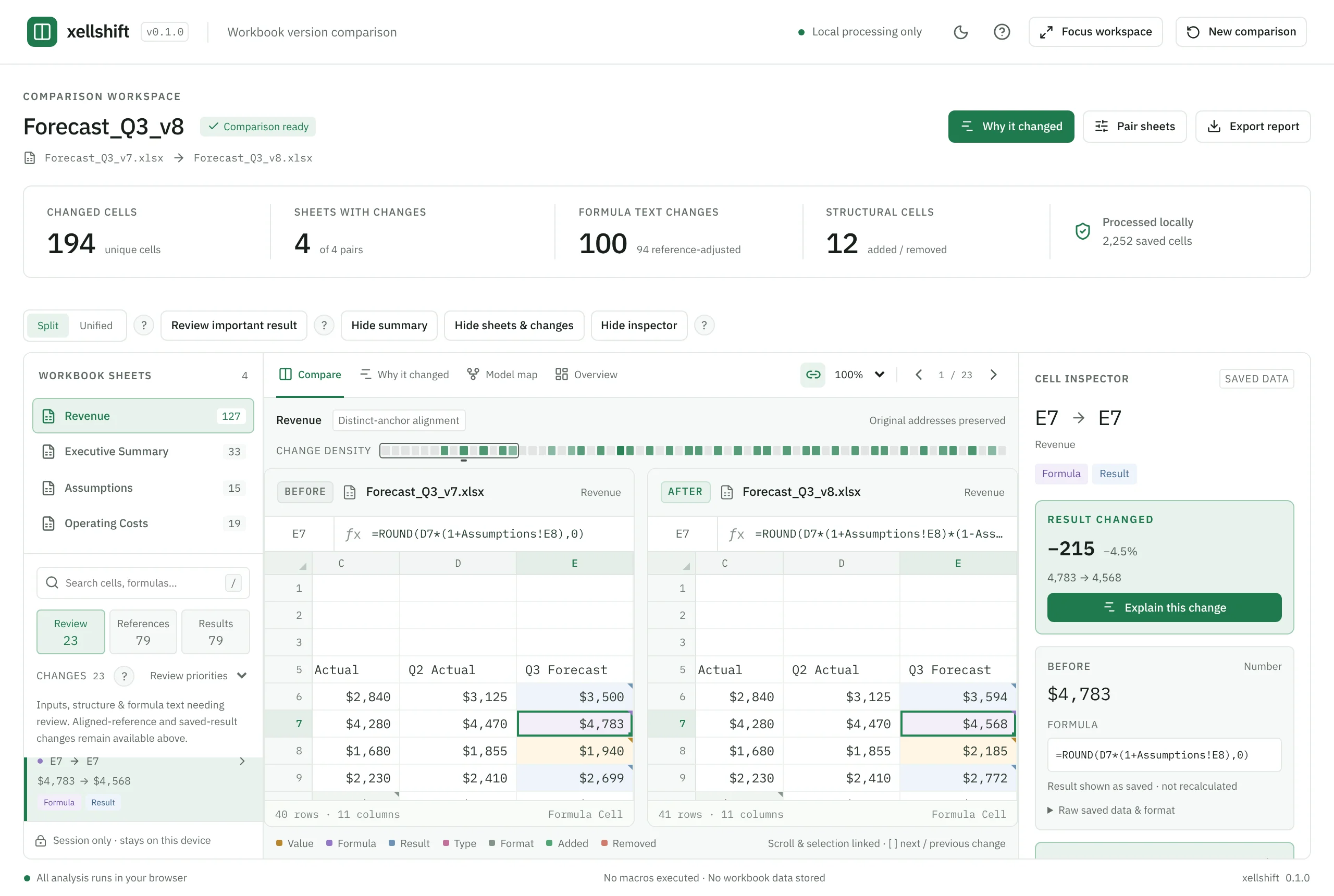Click the Formula tag in Cell Inspector
1334x896 pixels.
click(x=1061, y=474)
